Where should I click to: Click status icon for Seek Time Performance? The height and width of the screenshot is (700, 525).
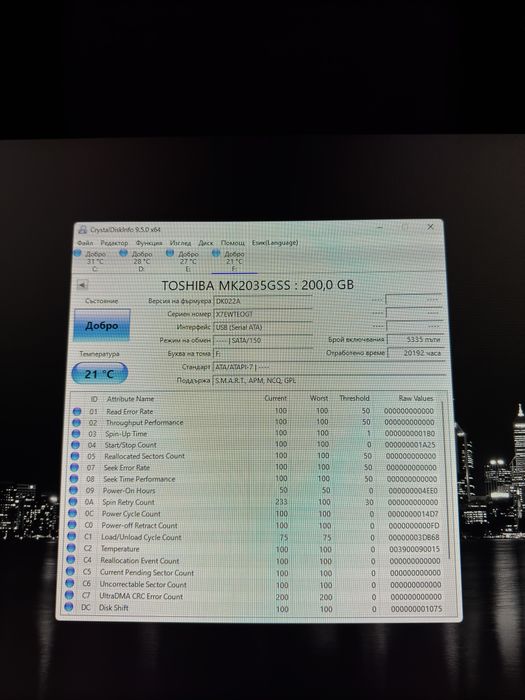(x=74, y=479)
